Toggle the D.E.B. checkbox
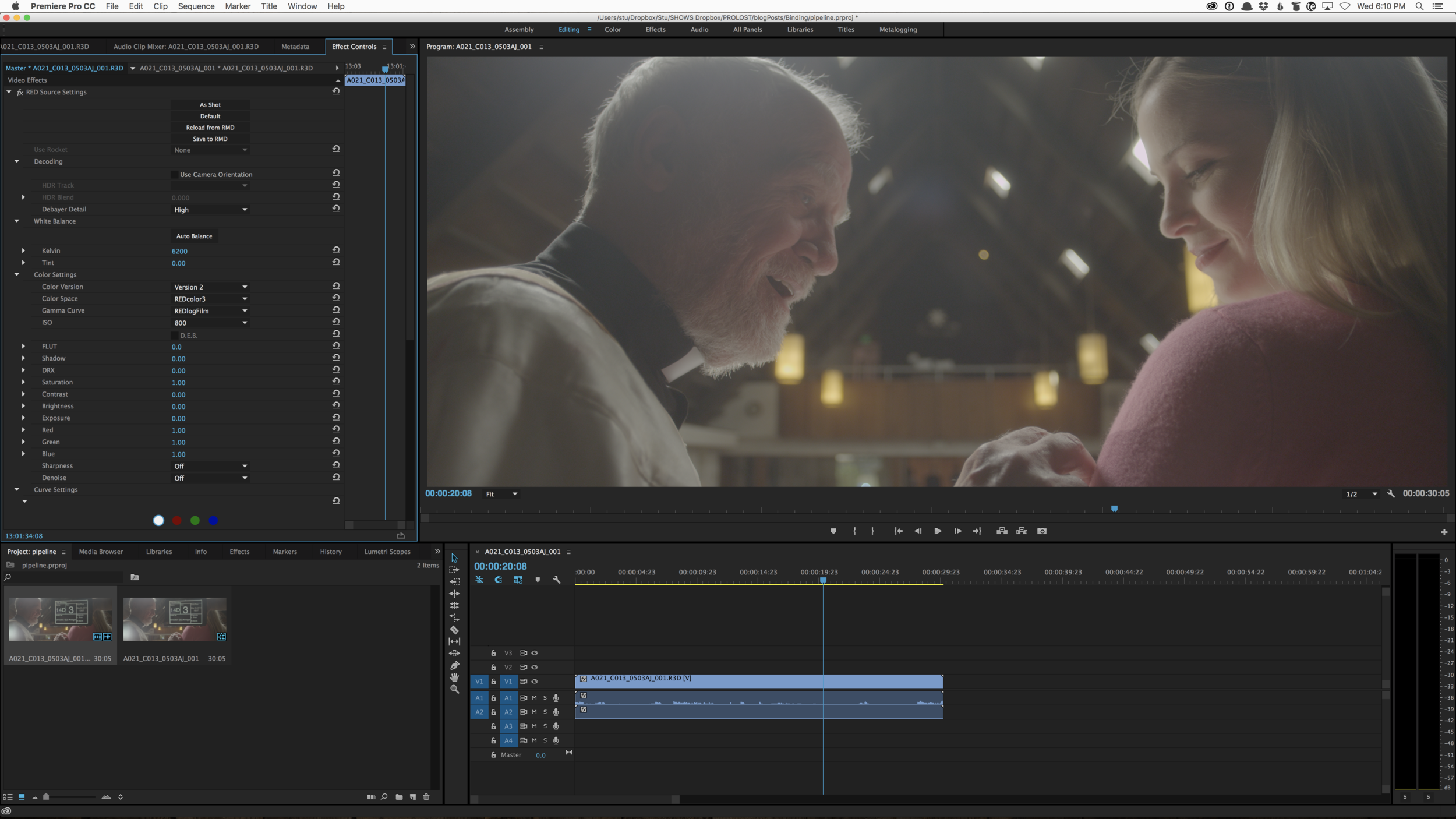This screenshot has width=1456, height=819. click(x=174, y=336)
